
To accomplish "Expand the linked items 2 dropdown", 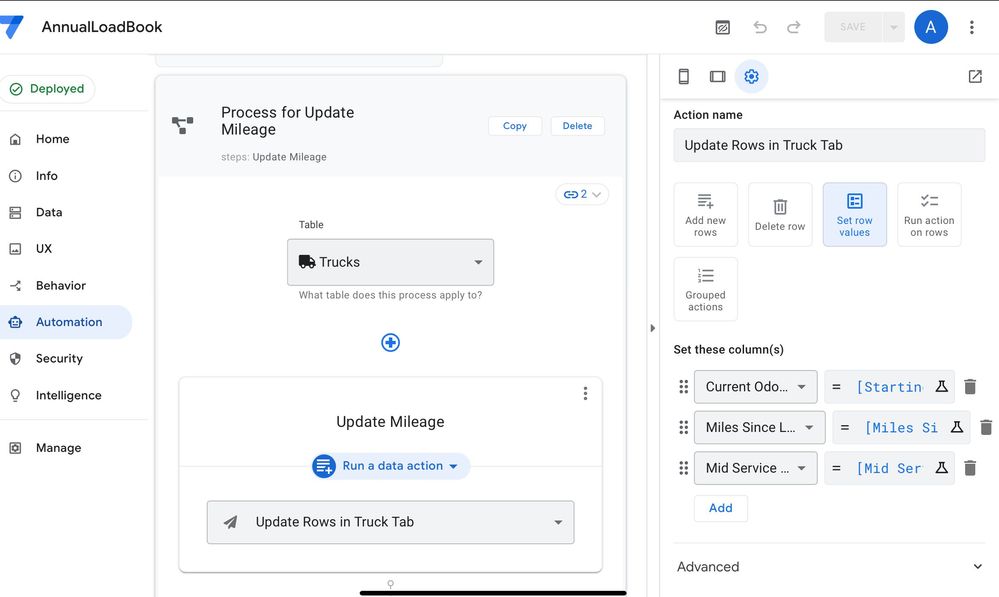I will tap(582, 194).
